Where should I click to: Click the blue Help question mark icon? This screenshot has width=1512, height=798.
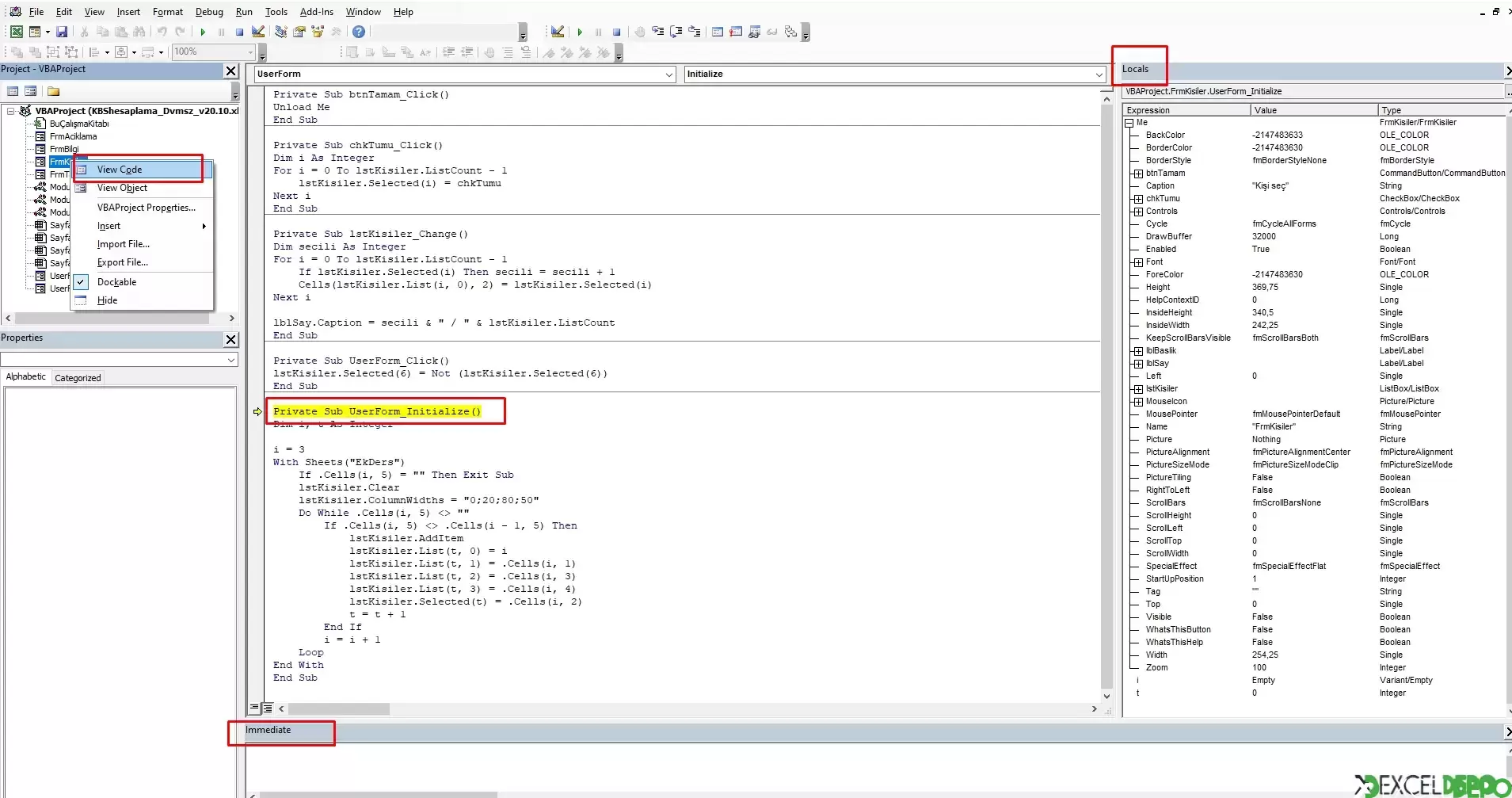[x=359, y=32]
